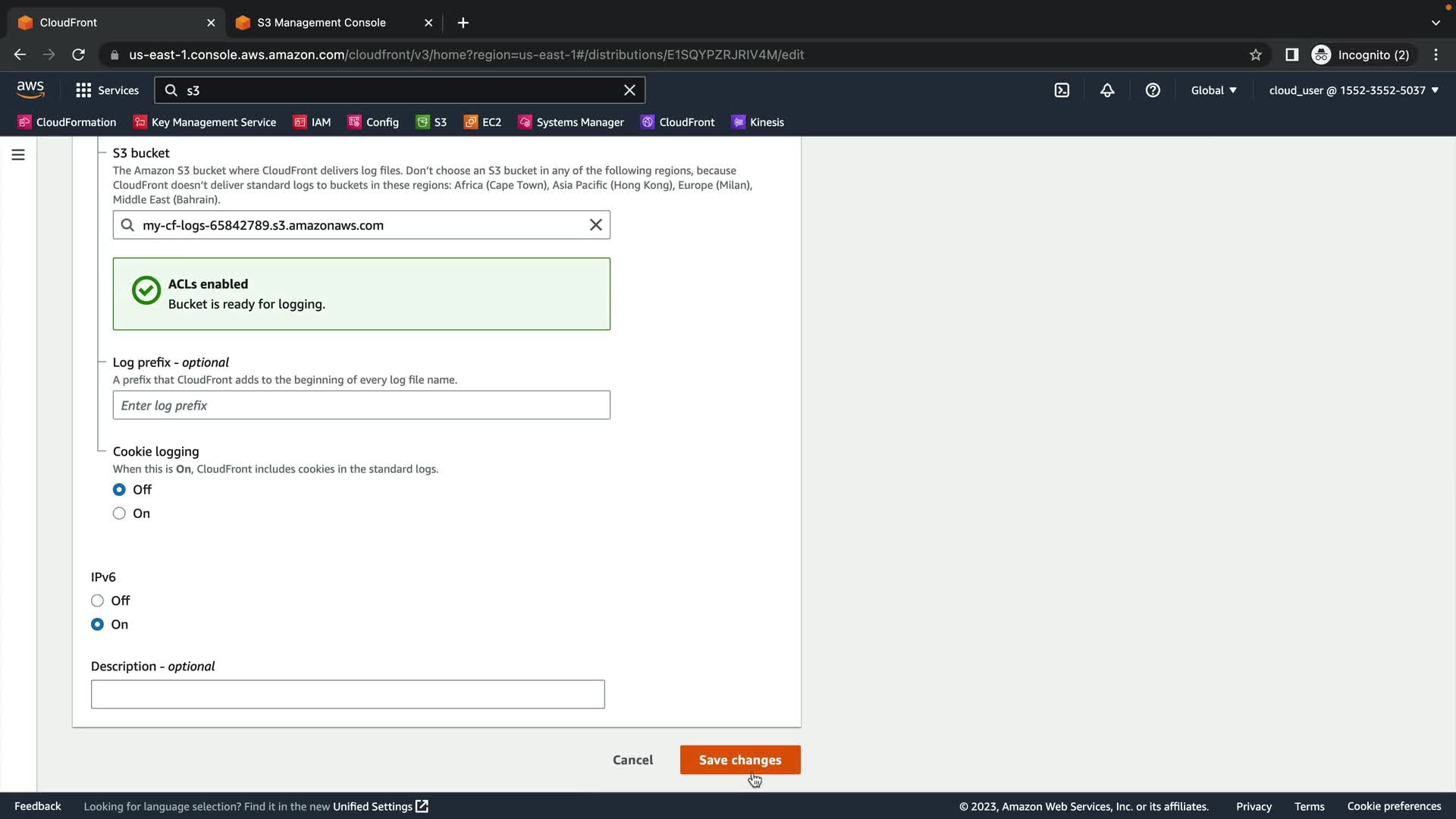The width and height of the screenshot is (1456, 819).
Task: Expand the Global region dropdown
Action: click(1213, 90)
